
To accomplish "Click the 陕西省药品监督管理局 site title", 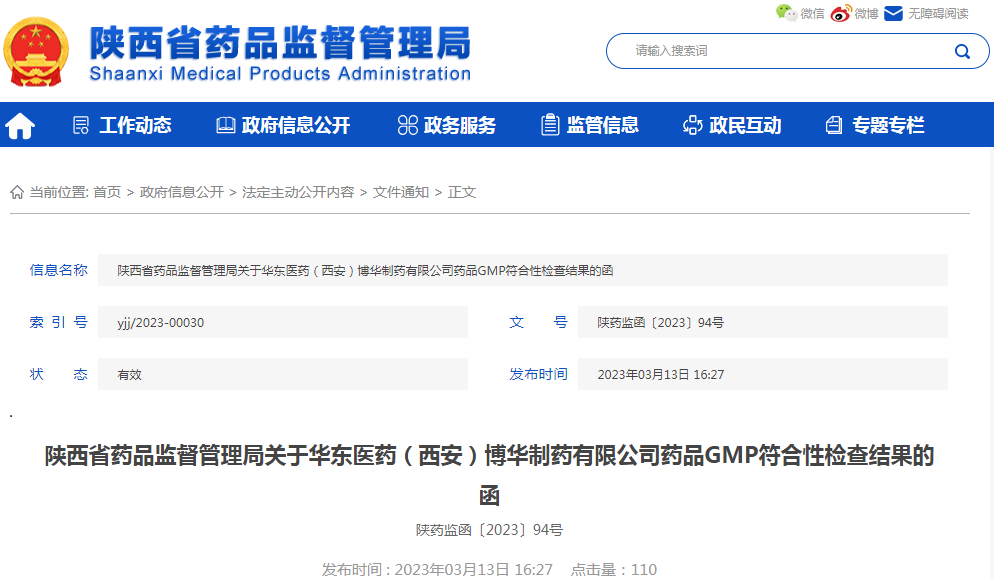I will pyautogui.click(x=280, y=43).
